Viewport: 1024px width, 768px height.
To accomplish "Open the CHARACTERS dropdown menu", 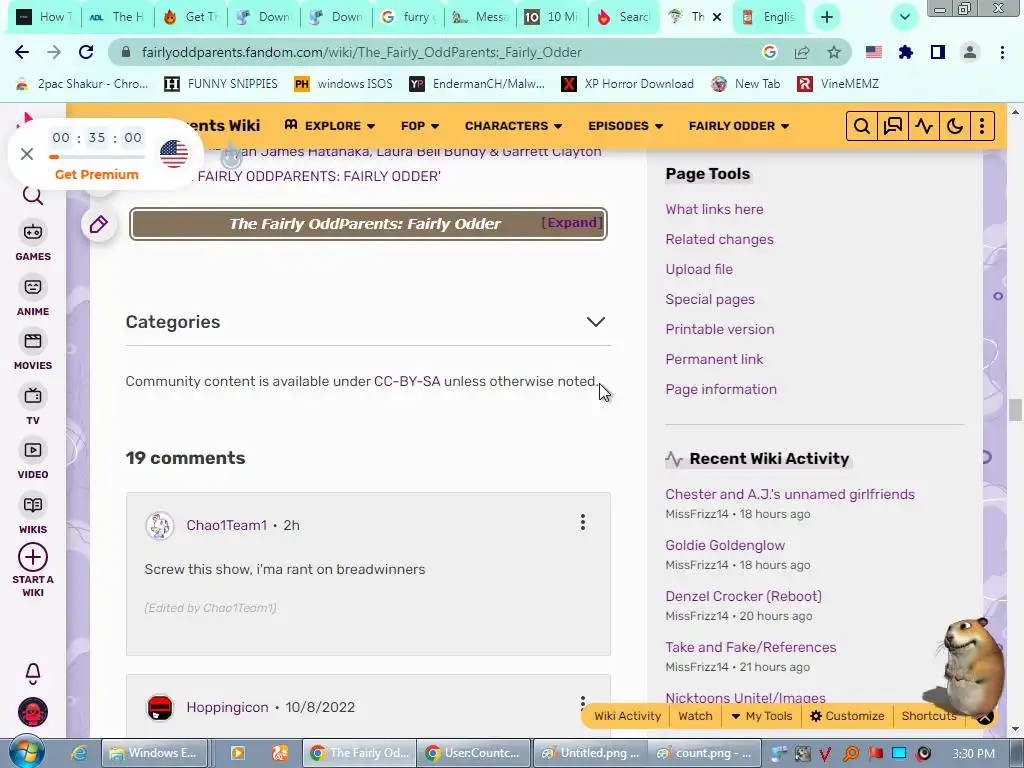I will (513, 126).
